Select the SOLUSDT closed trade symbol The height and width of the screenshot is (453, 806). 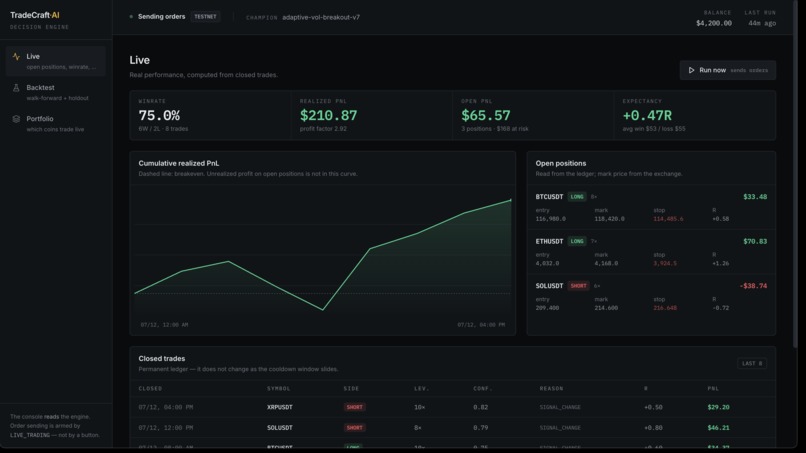(x=280, y=428)
